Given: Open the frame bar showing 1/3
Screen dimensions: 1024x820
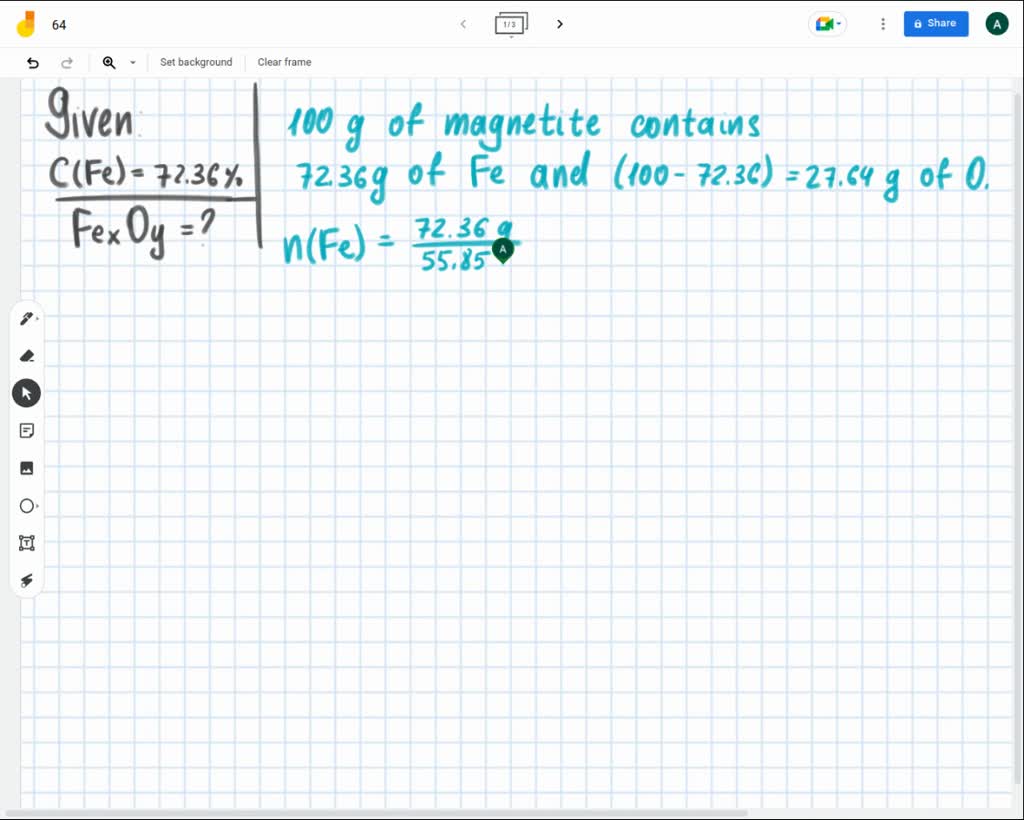Looking at the screenshot, I should [x=511, y=23].
